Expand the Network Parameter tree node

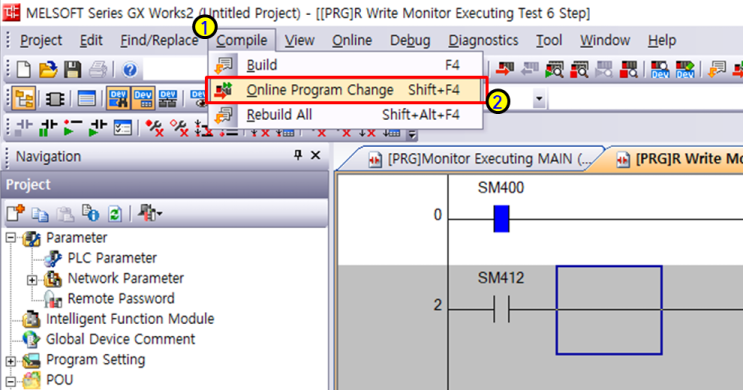coord(31,280)
